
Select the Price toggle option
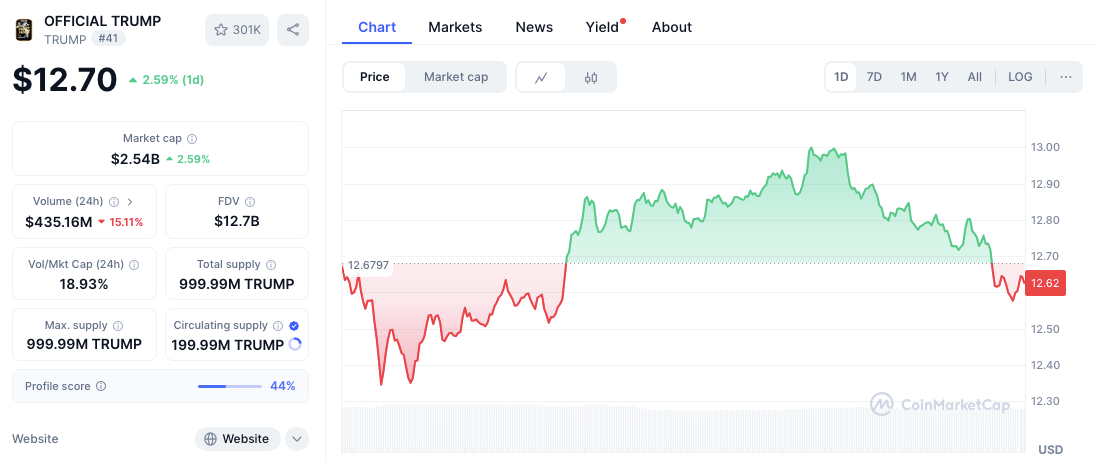coord(375,77)
